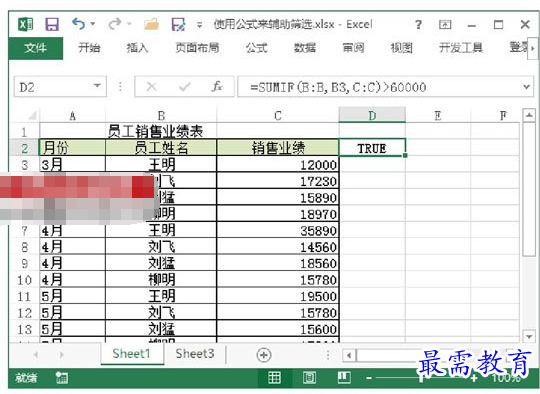
Task: Select row 10 header
Action: pos(24,280)
